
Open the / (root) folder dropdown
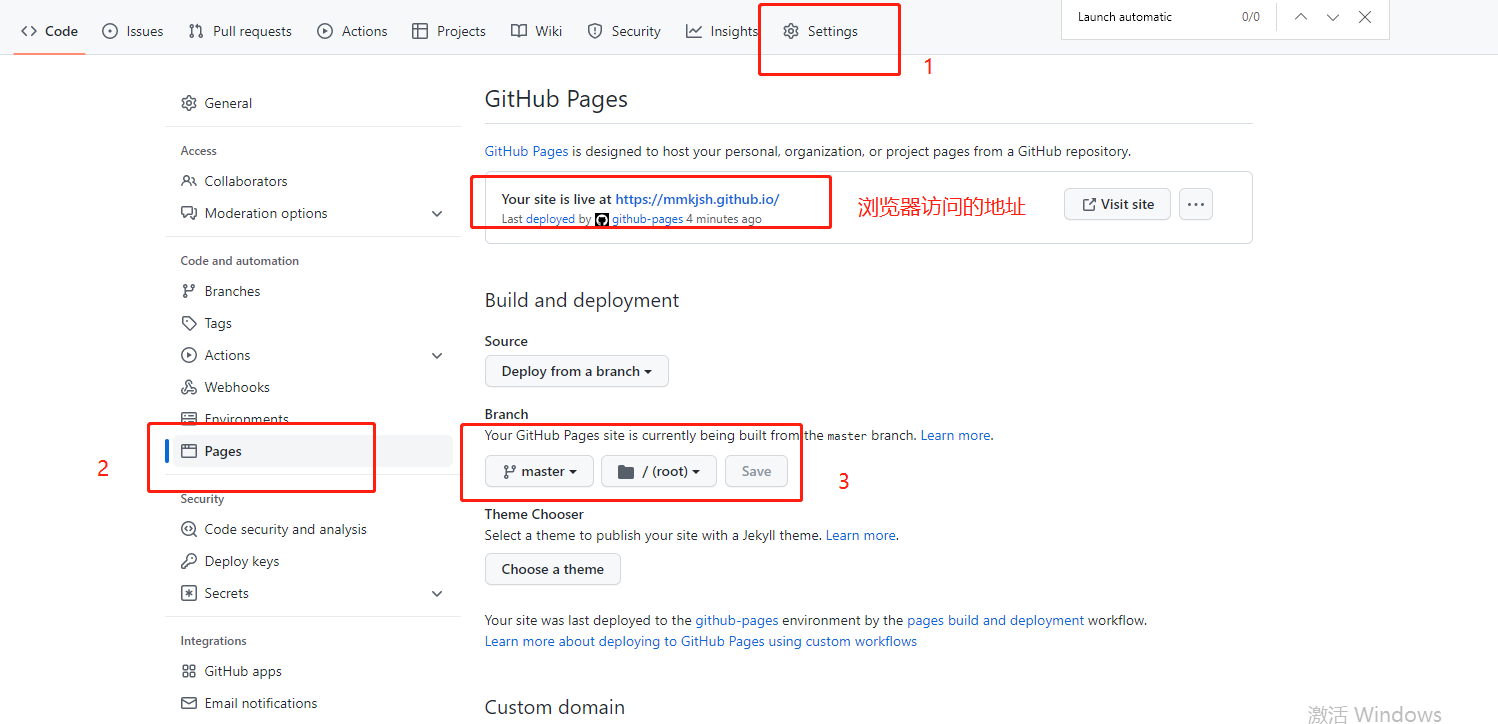(x=659, y=471)
